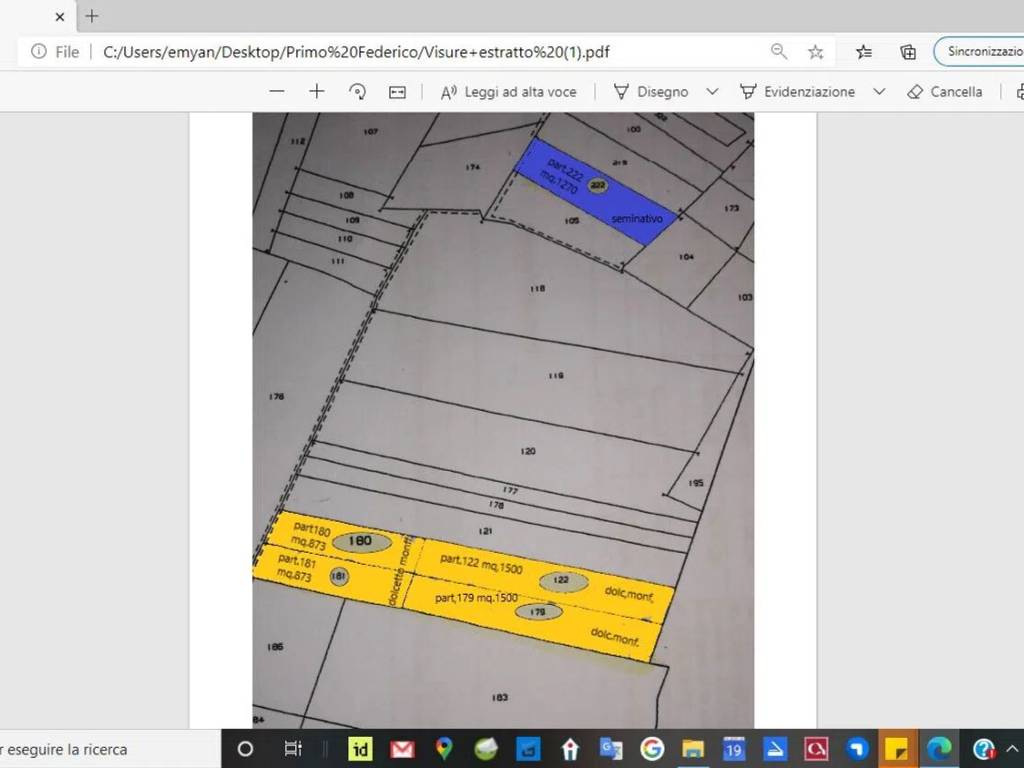Viewport: 1024px width, 768px height.
Task: Select the Disegno drawing tool
Action: coord(651,92)
